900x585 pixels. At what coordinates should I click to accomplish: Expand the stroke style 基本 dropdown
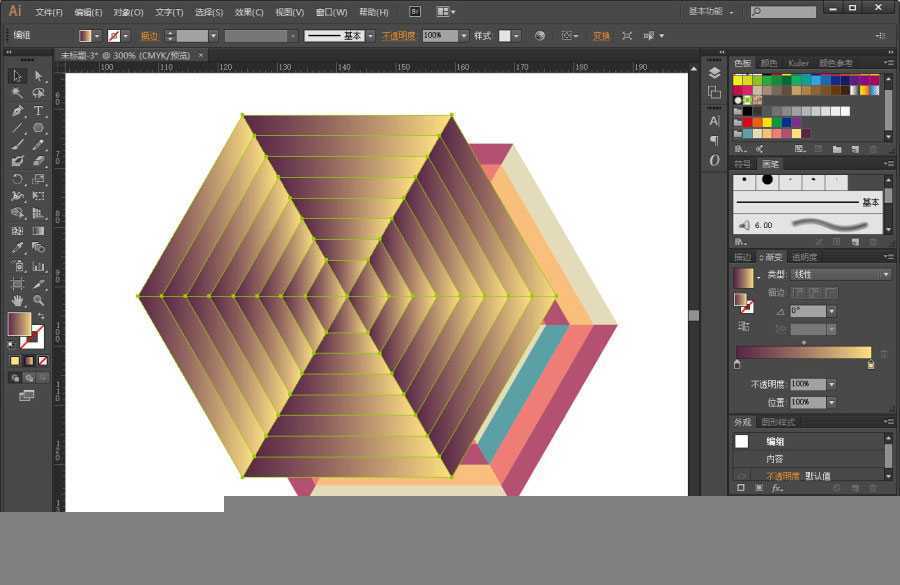370,35
